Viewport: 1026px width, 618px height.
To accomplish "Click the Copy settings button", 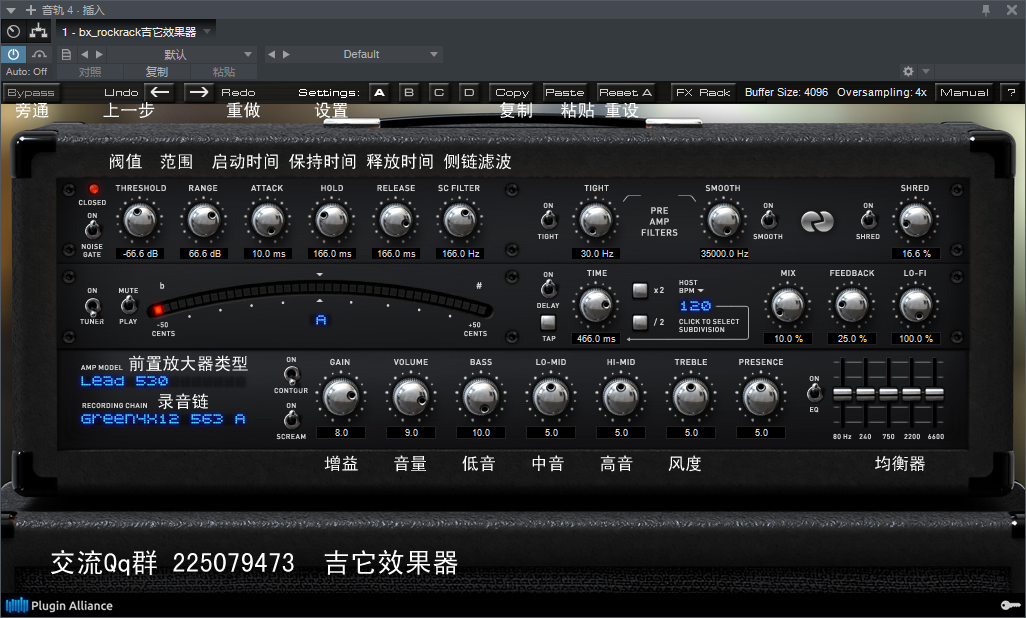I will click(x=512, y=92).
